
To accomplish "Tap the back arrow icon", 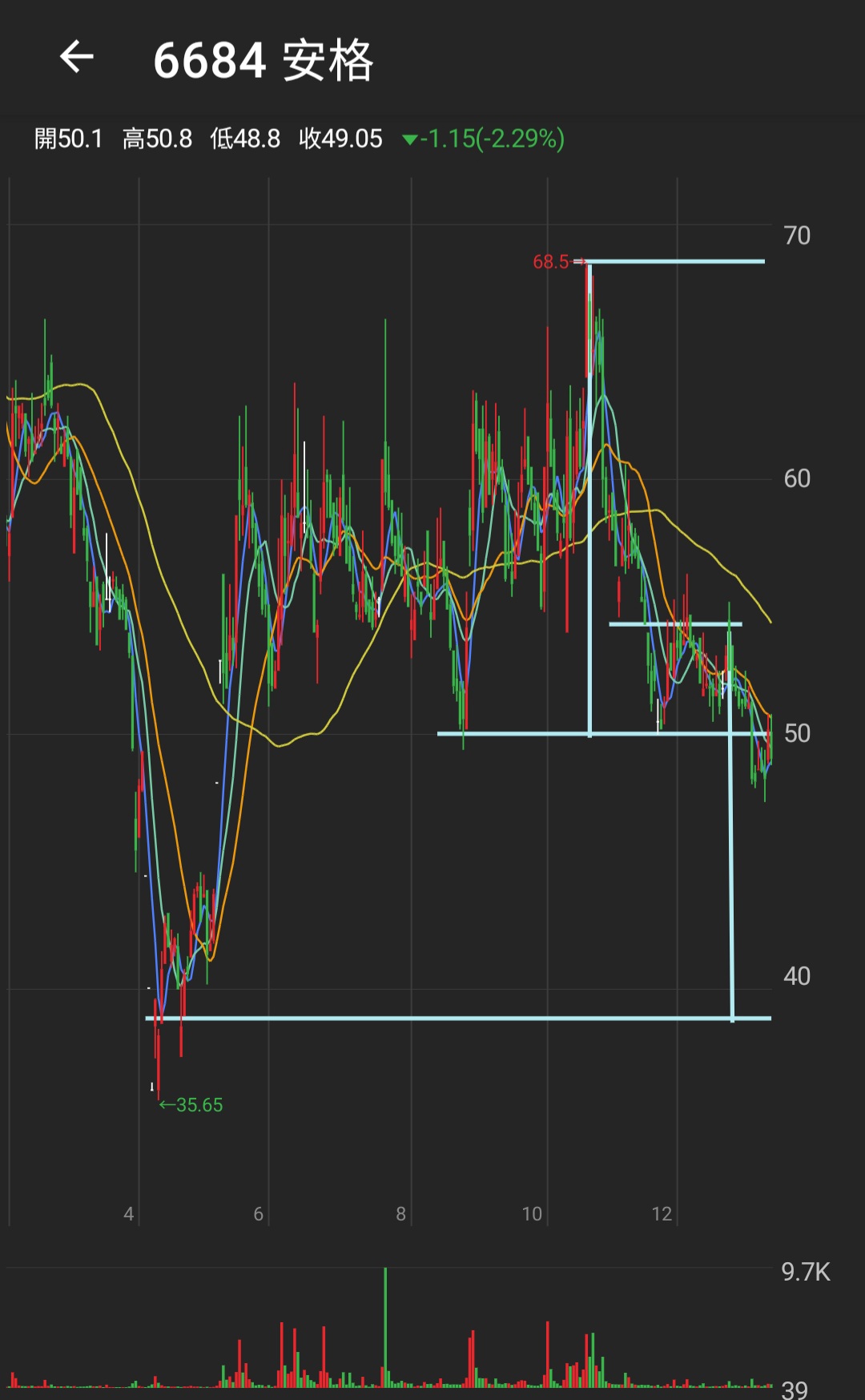I will coord(77,57).
